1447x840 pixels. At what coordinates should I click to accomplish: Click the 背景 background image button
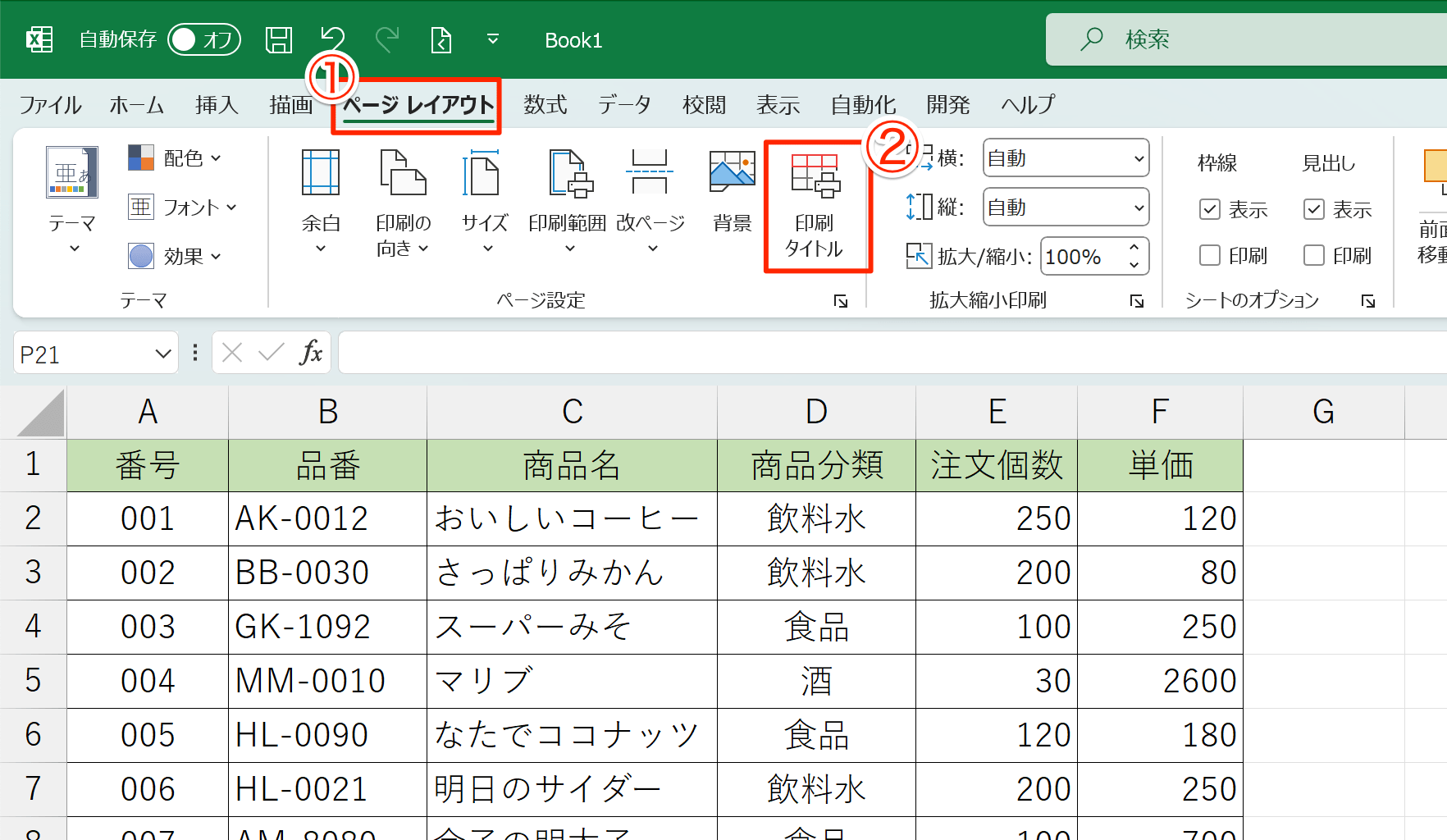732,190
